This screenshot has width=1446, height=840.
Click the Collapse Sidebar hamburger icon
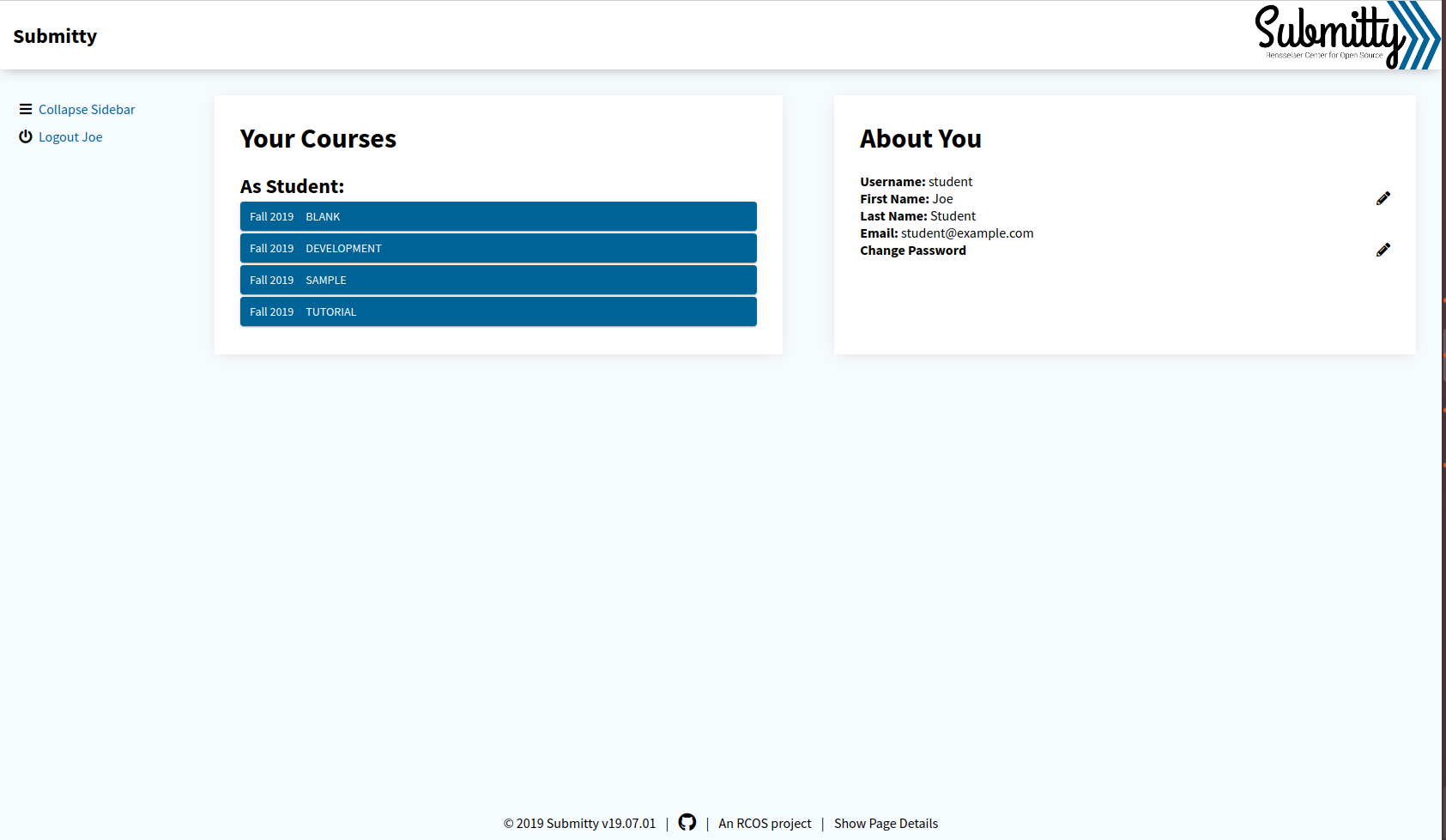click(26, 110)
